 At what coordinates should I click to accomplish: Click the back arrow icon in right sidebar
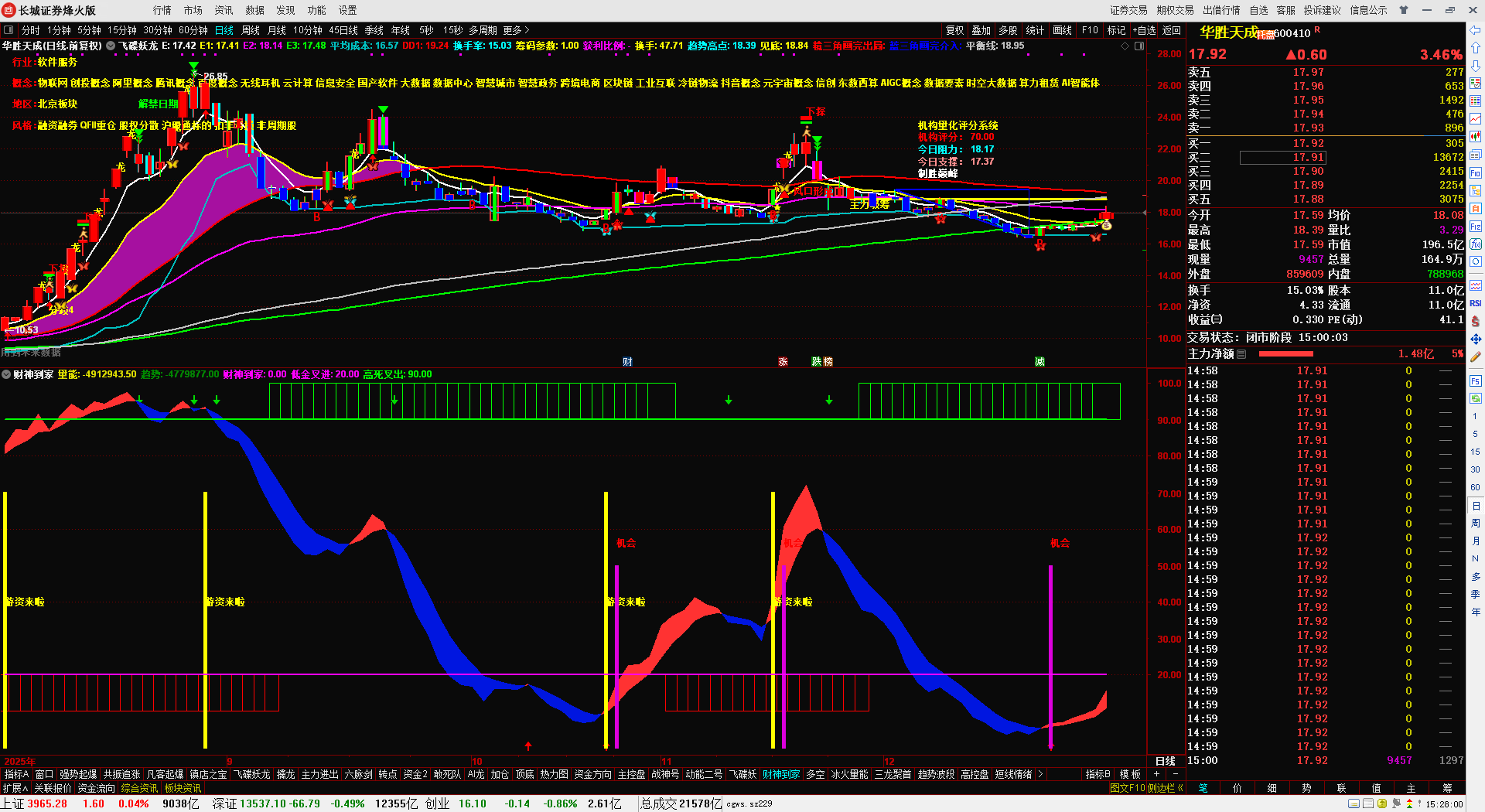pos(1476,30)
